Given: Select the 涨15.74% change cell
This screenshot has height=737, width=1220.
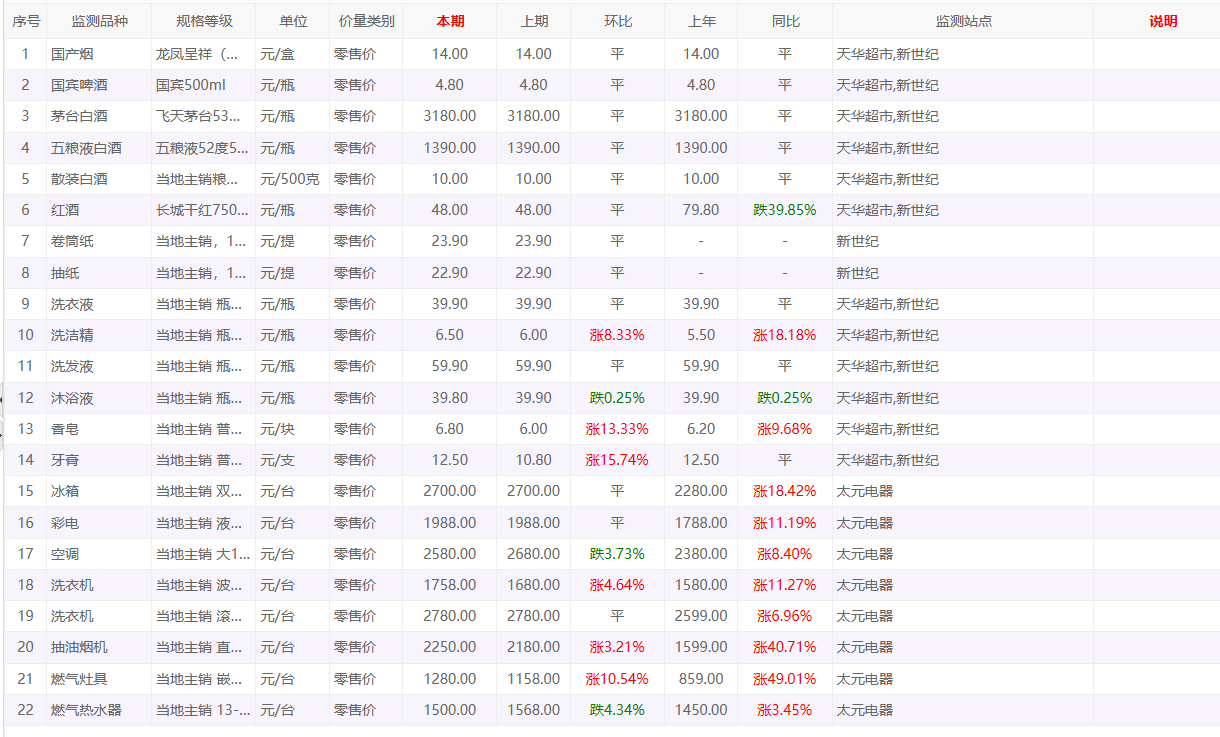Looking at the screenshot, I should [x=618, y=460].
